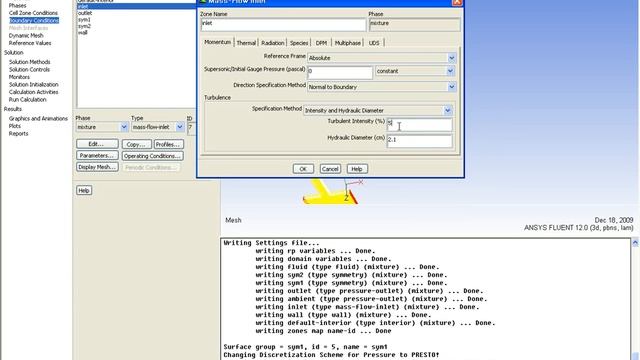This screenshot has height=360, width=640.
Task: Open Solution Controls page
Action: tap(29, 69)
